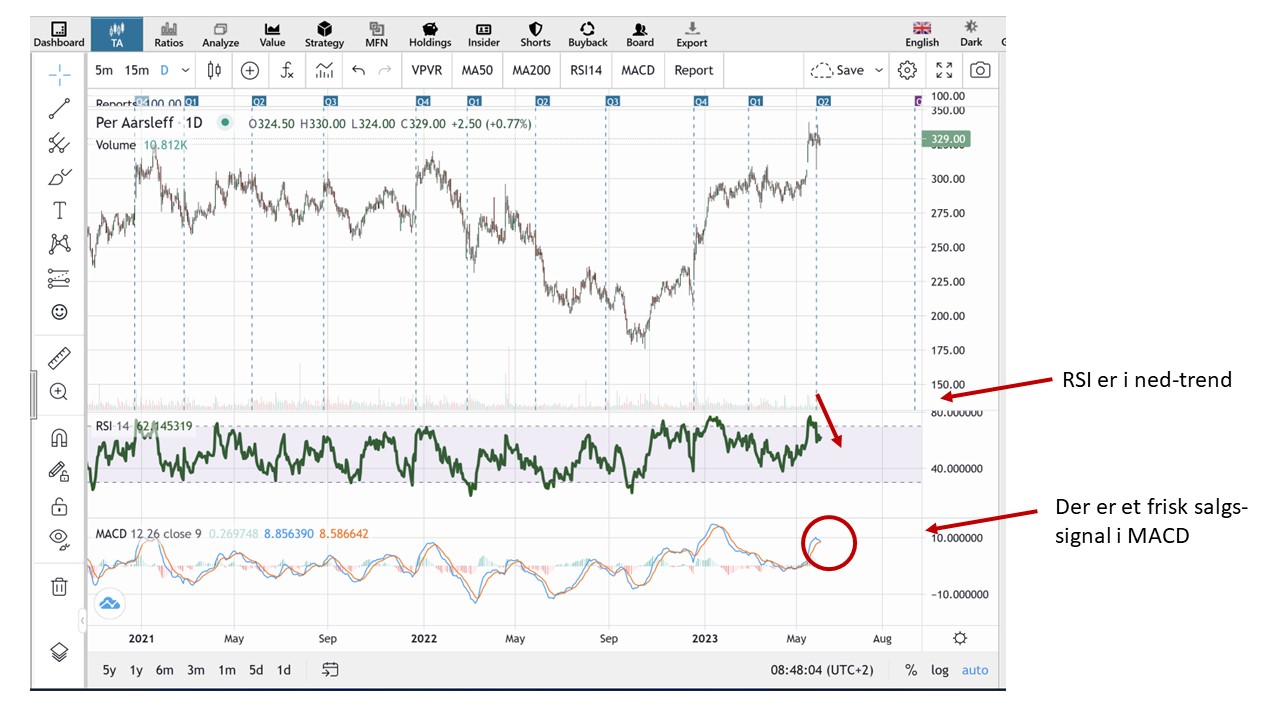Open the candlestick chart style menu
This screenshot has height=720, width=1280.
coord(214,70)
